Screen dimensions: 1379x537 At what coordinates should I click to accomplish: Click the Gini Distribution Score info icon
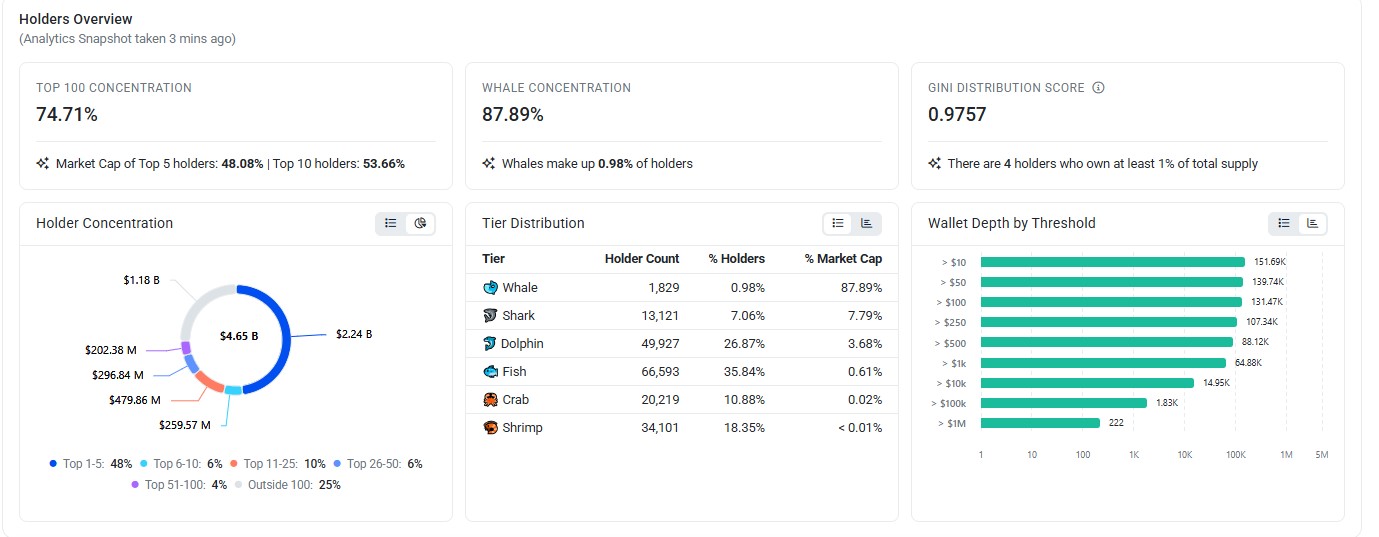pos(1098,88)
